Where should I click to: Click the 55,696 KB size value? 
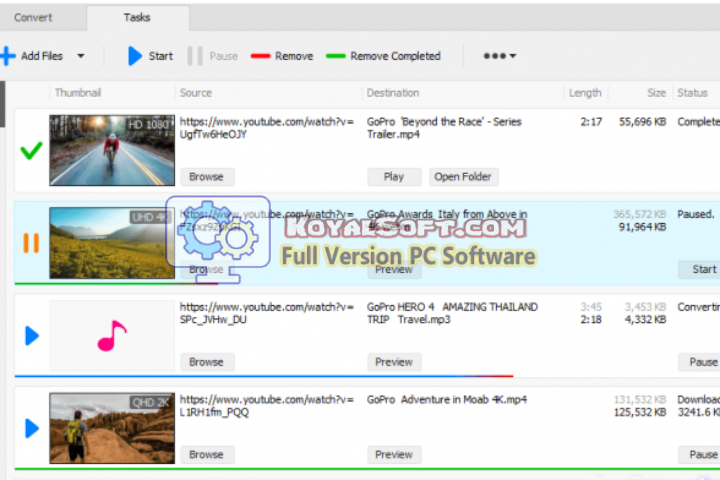pos(642,122)
